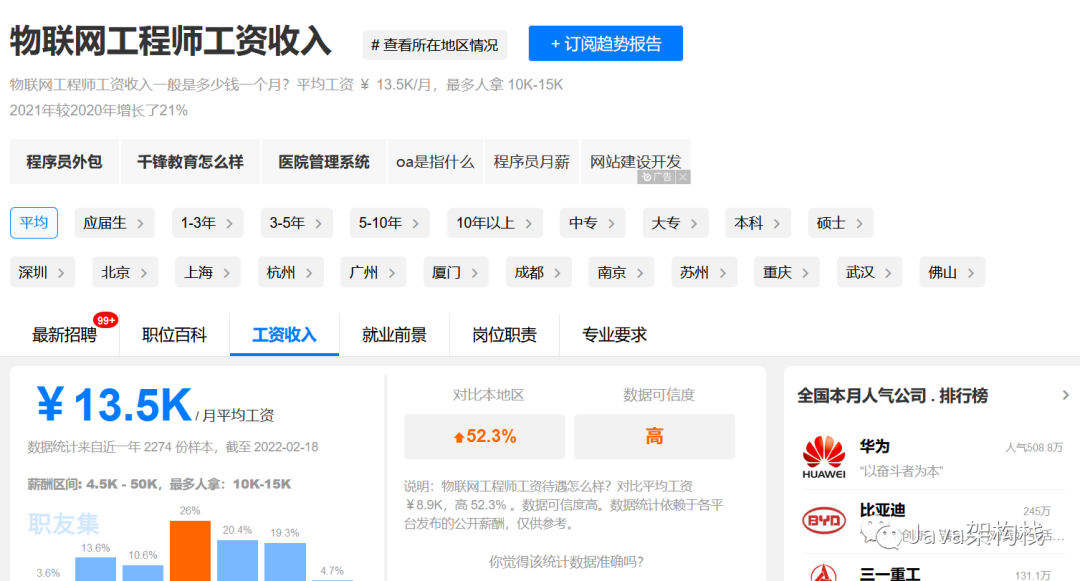Choose the 重庆 city filter
The width and height of the screenshot is (1080, 581).
click(787, 273)
